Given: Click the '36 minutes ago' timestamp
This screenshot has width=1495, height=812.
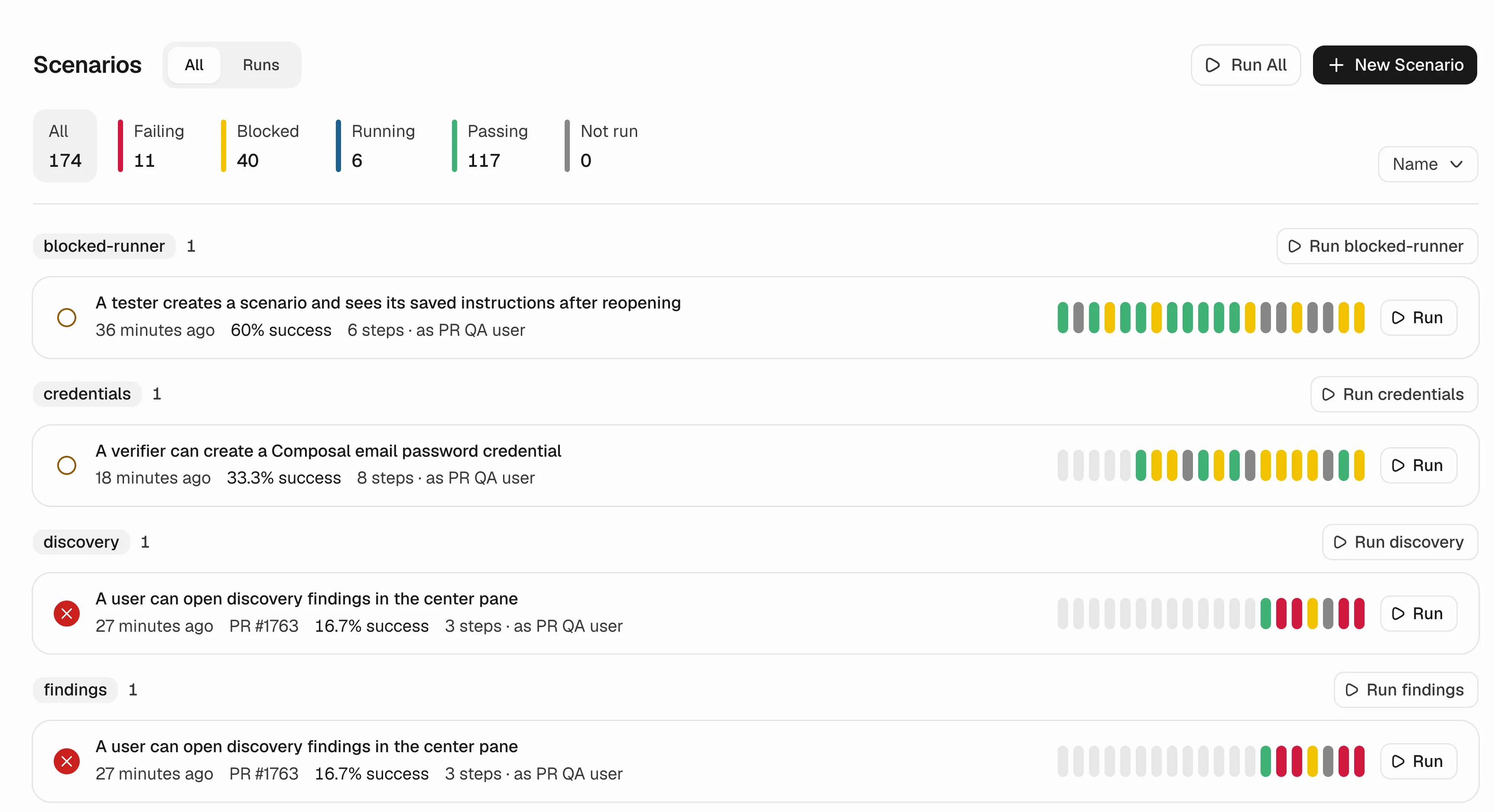Looking at the screenshot, I should pyautogui.click(x=155, y=330).
